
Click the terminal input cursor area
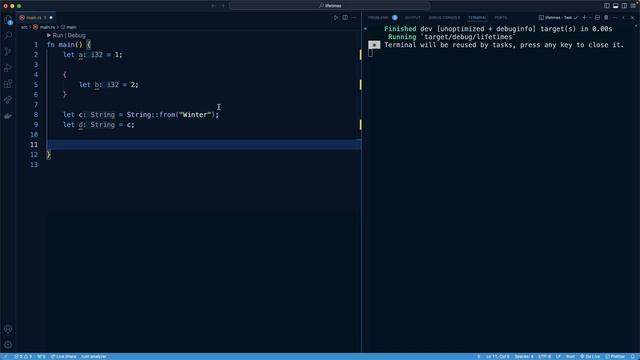370,53
